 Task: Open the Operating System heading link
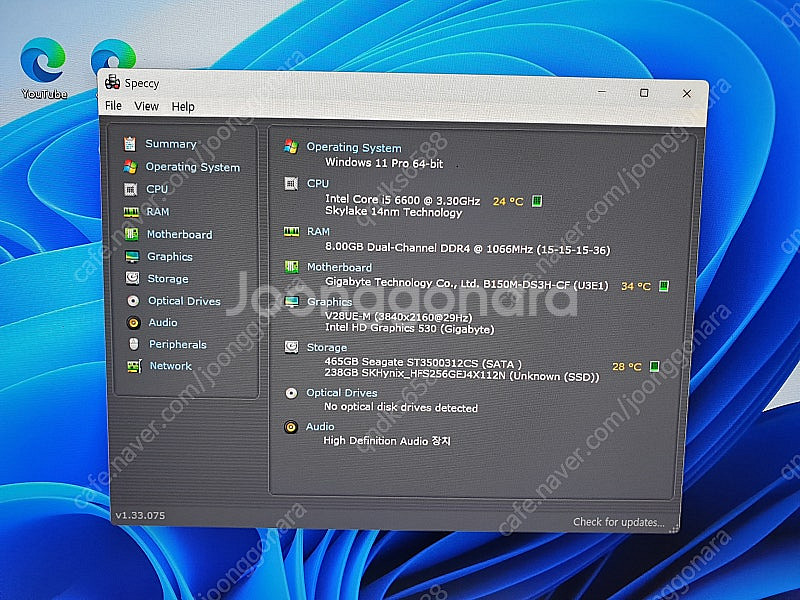(x=353, y=148)
